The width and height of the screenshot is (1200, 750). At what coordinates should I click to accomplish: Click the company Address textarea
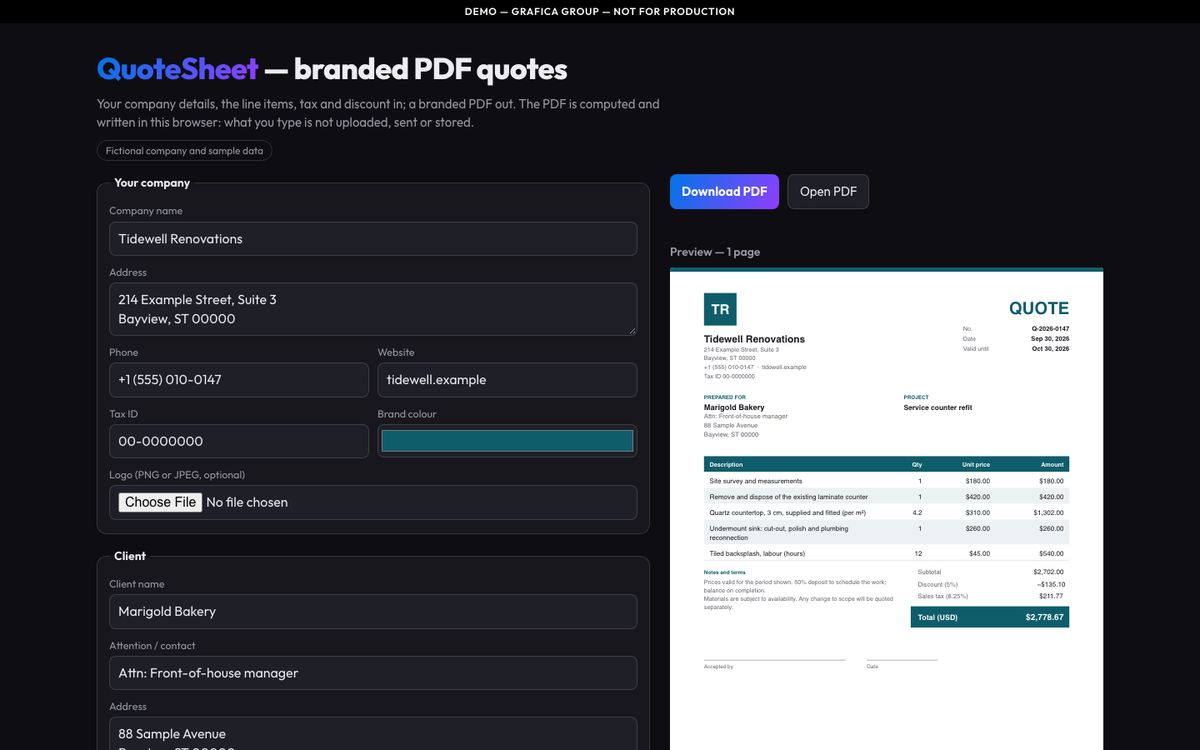pos(373,309)
